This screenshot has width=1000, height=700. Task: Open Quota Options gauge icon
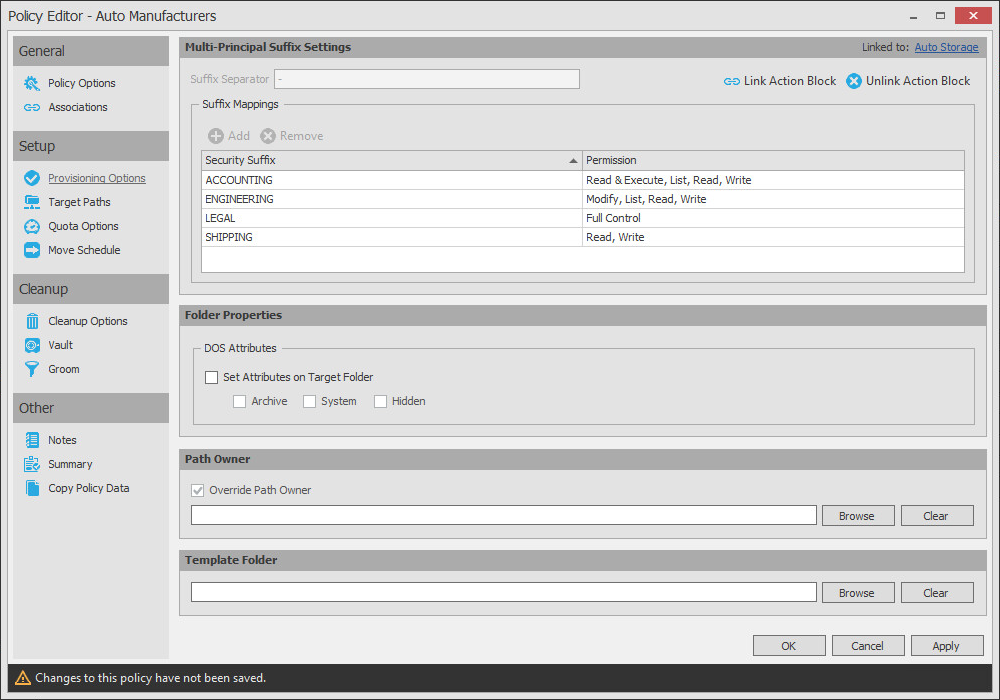coord(32,226)
